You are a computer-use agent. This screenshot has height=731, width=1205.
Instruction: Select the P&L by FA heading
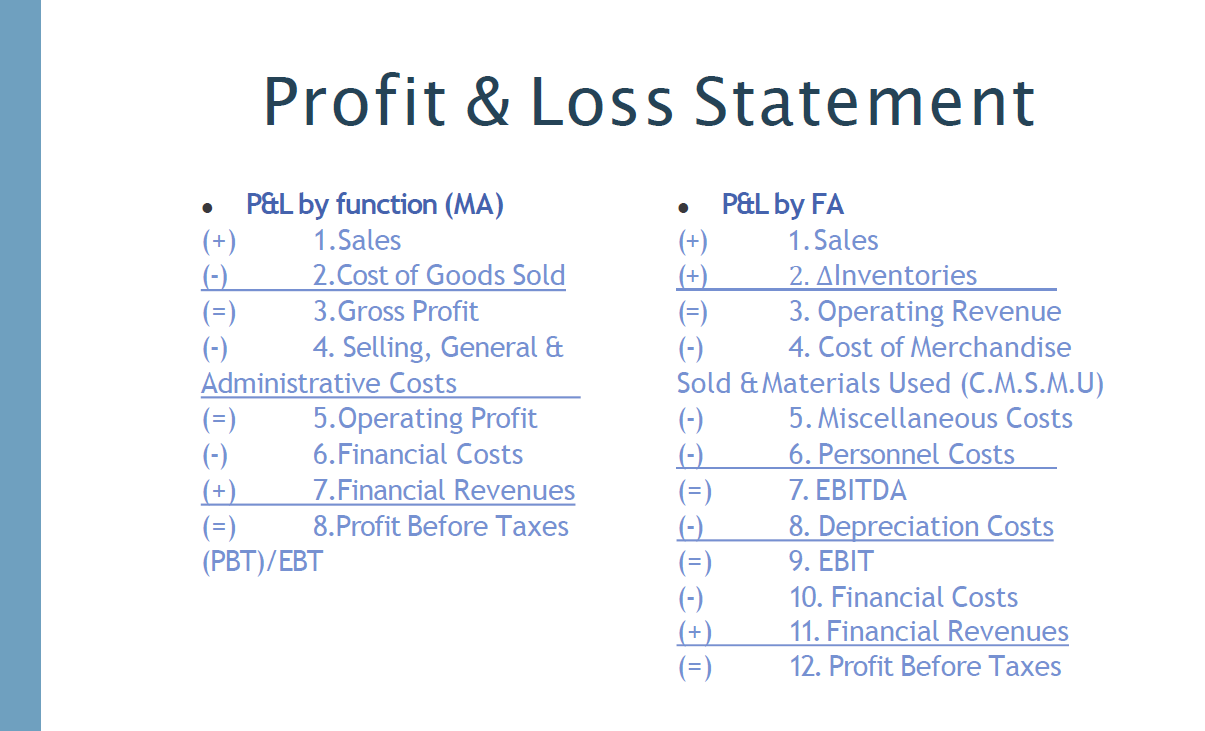(783, 205)
